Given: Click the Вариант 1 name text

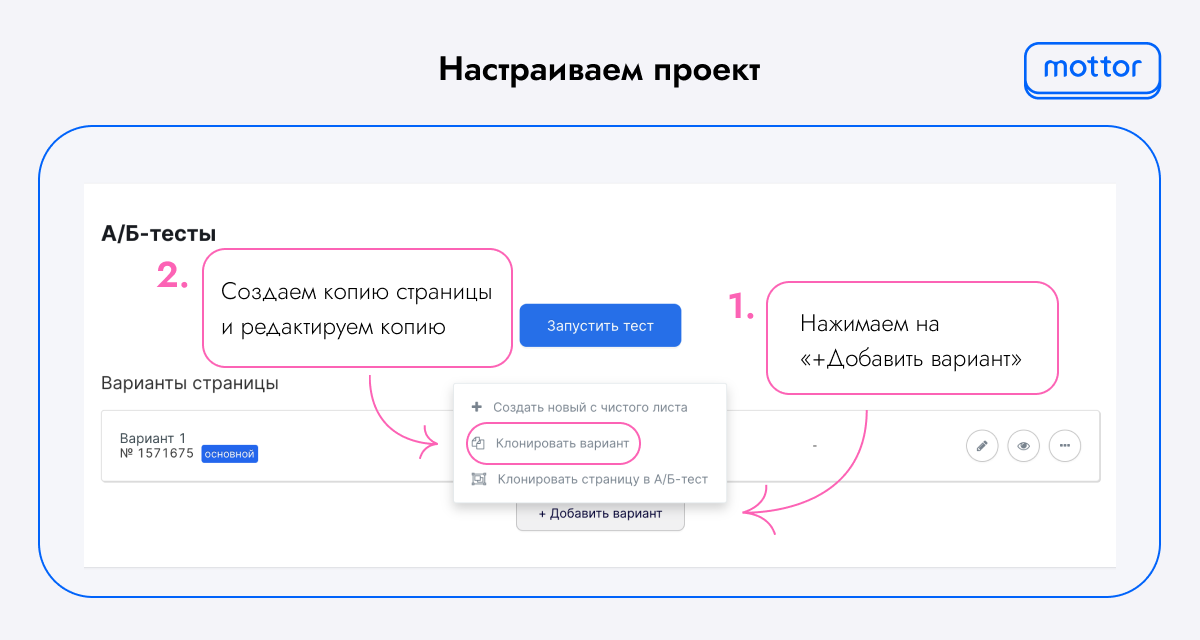Looking at the screenshot, I should [x=153, y=438].
